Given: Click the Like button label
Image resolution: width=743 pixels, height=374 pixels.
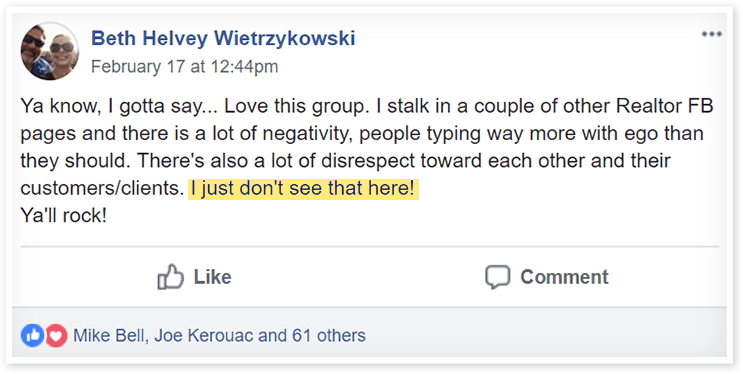Looking at the screenshot, I should pos(212,277).
